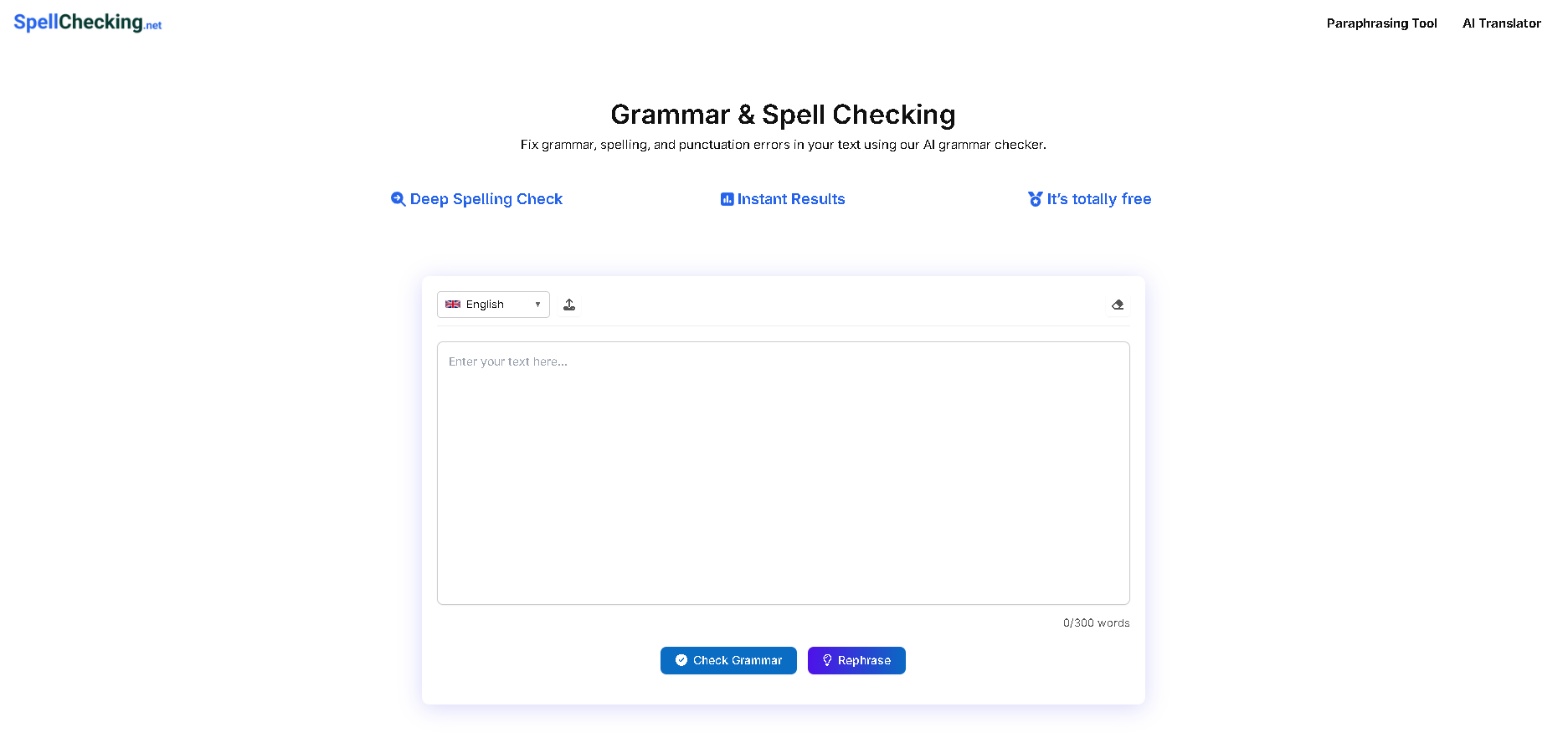Click the checkmark icon on Check Grammar button
The width and height of the screenshot is (1568, 748).
click(681, 660)
